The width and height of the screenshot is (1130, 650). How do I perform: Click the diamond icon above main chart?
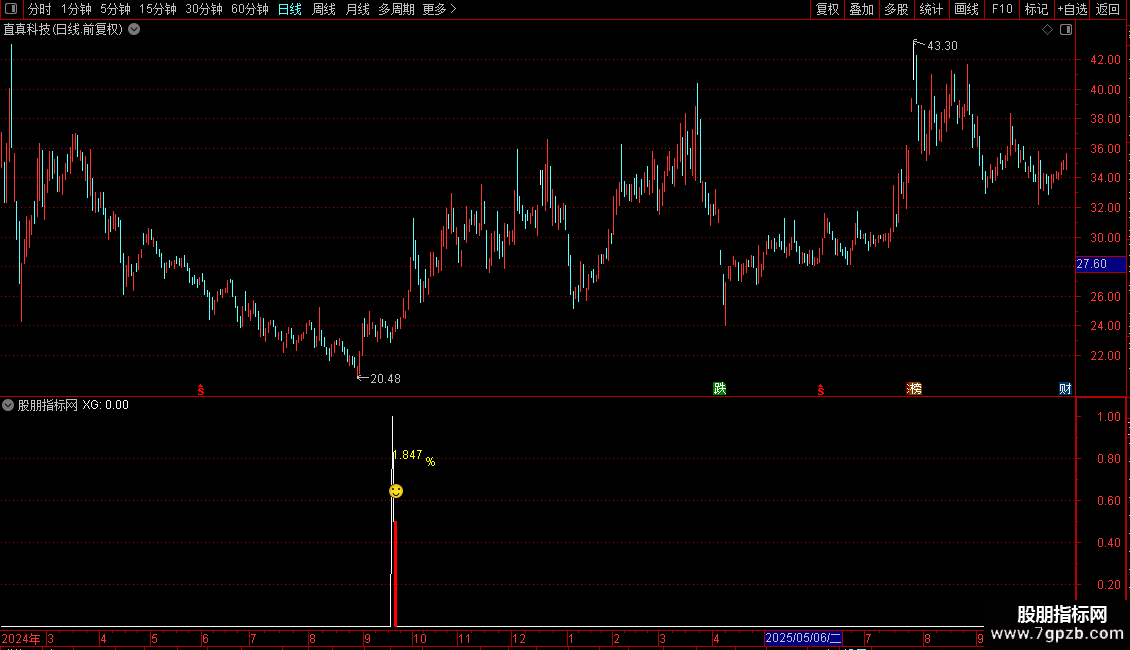click(1047, 30)
